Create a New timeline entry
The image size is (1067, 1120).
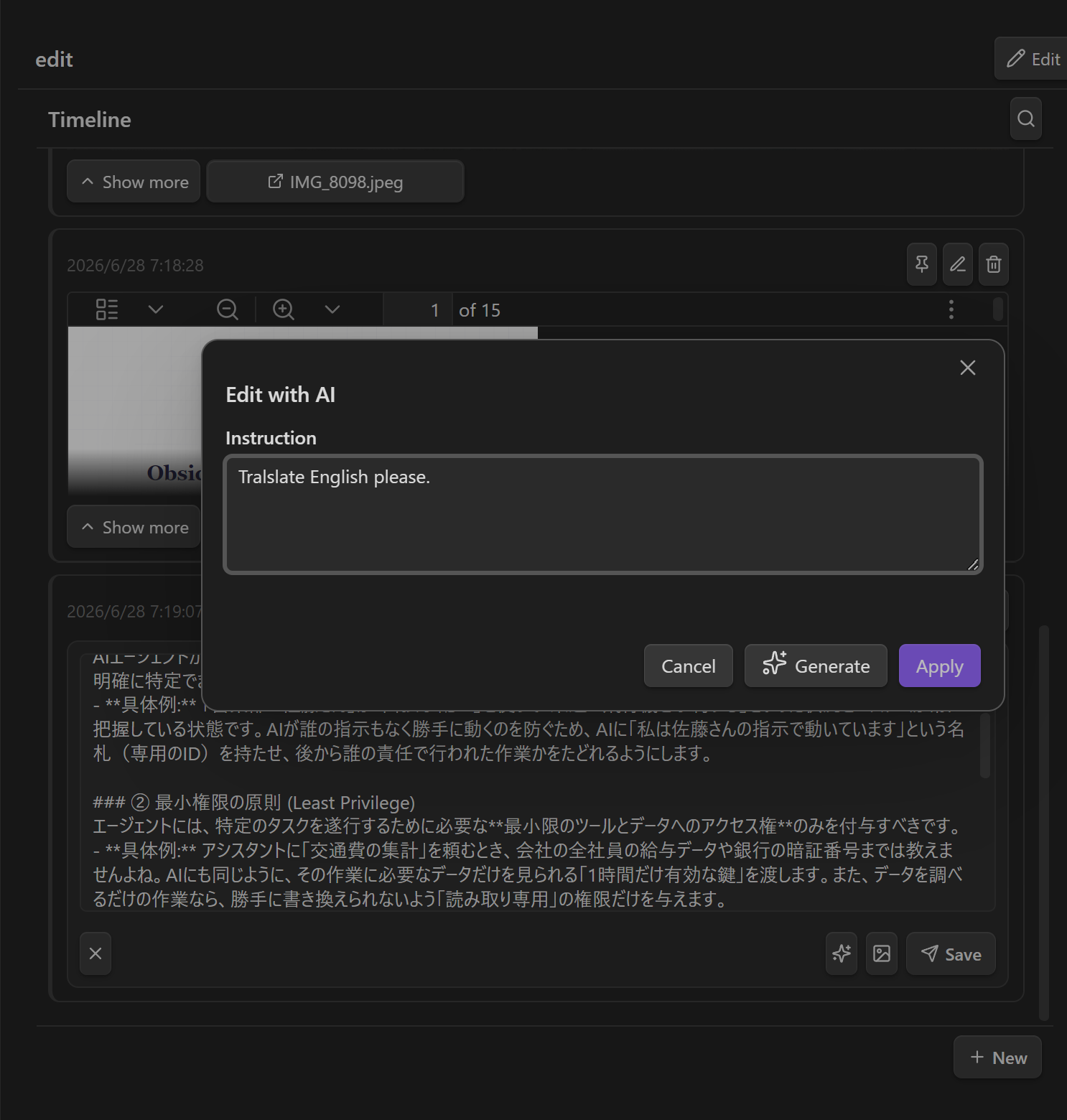pos(997,1057)
